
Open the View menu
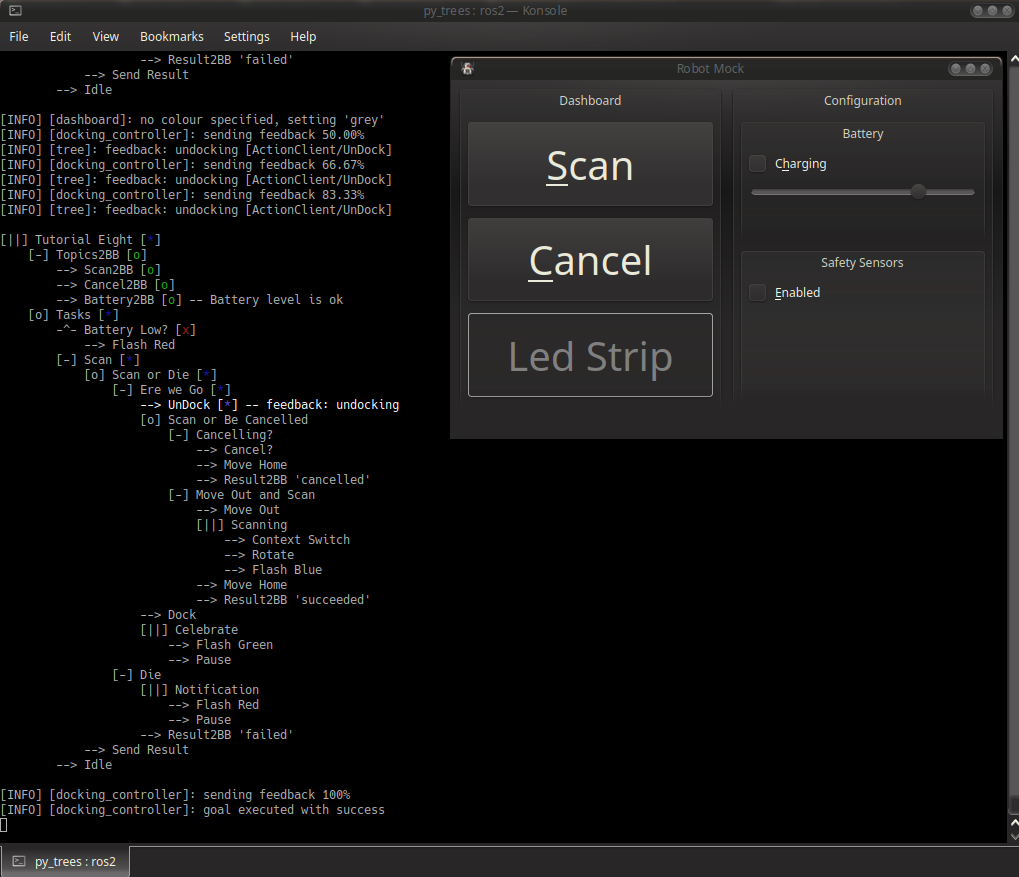[x=105, y=36]
